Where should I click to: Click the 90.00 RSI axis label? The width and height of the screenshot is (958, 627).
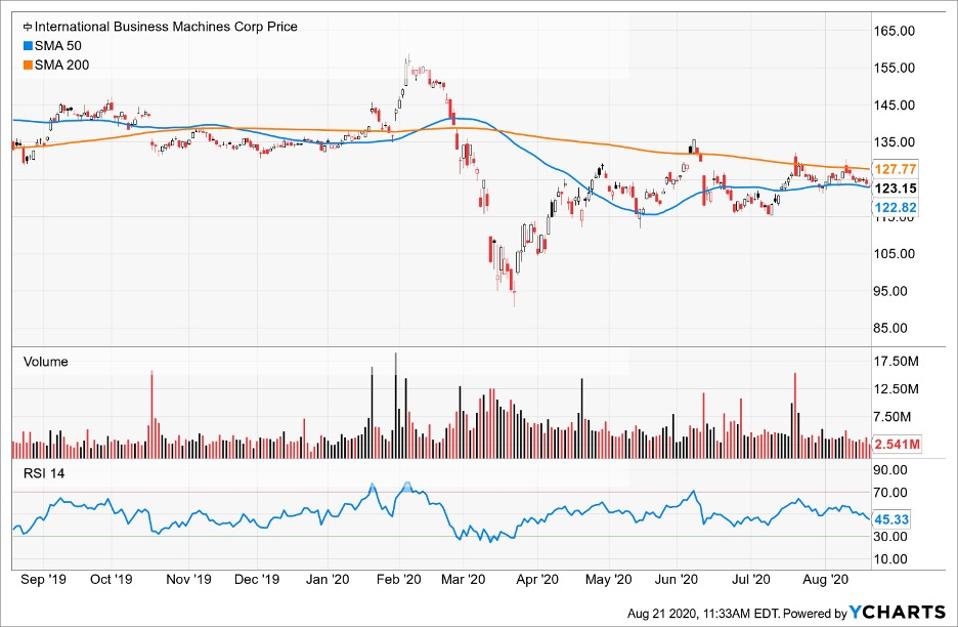point(891,470)
